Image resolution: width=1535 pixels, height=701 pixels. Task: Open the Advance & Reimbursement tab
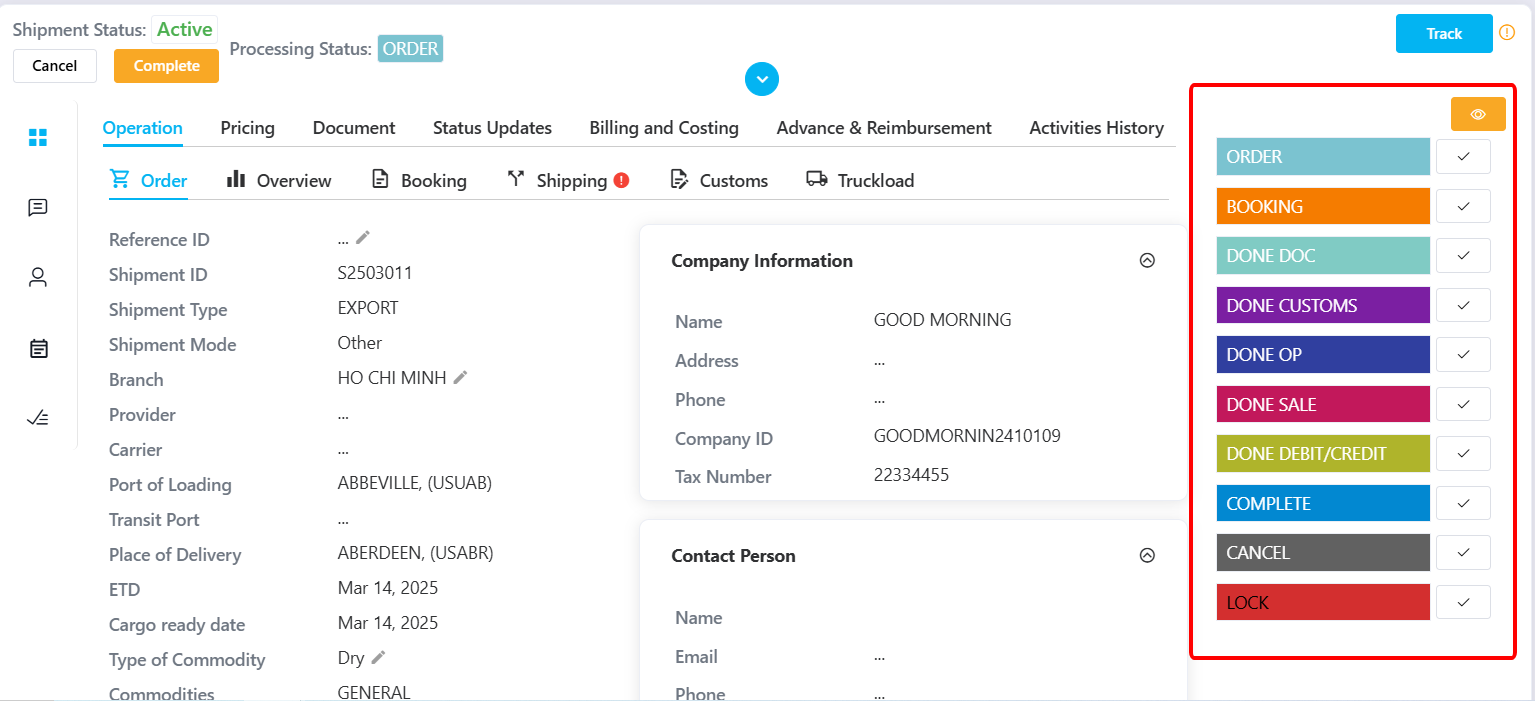point(884,128)
